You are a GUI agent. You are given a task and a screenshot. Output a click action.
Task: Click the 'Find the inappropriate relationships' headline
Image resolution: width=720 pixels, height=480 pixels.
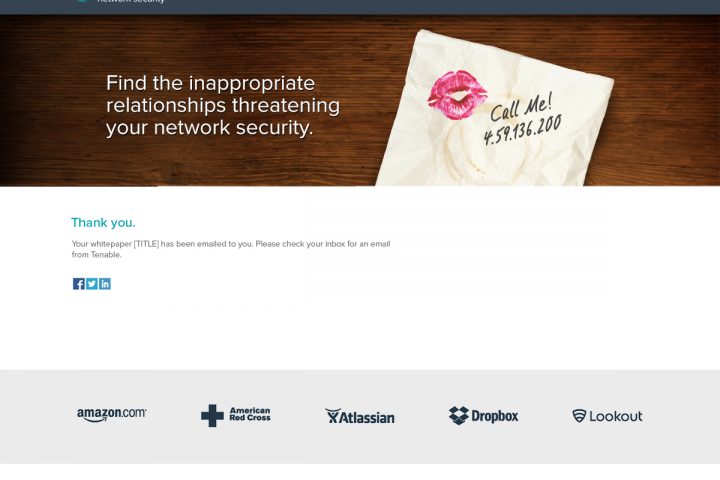223,105
